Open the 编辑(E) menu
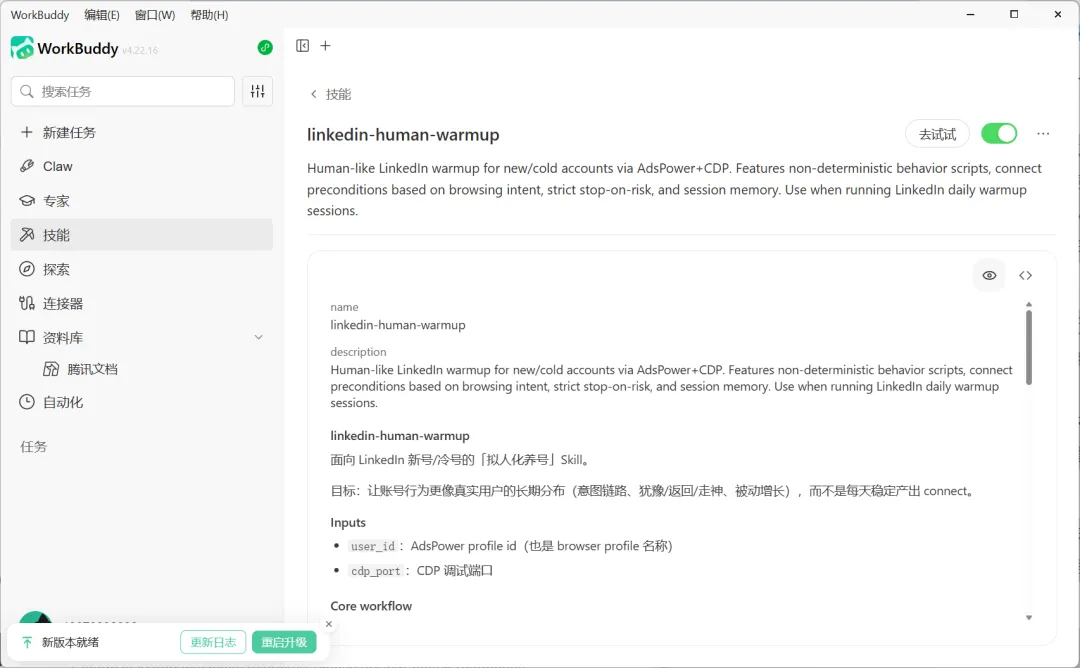1080x668 pixels. coord(101,14)
